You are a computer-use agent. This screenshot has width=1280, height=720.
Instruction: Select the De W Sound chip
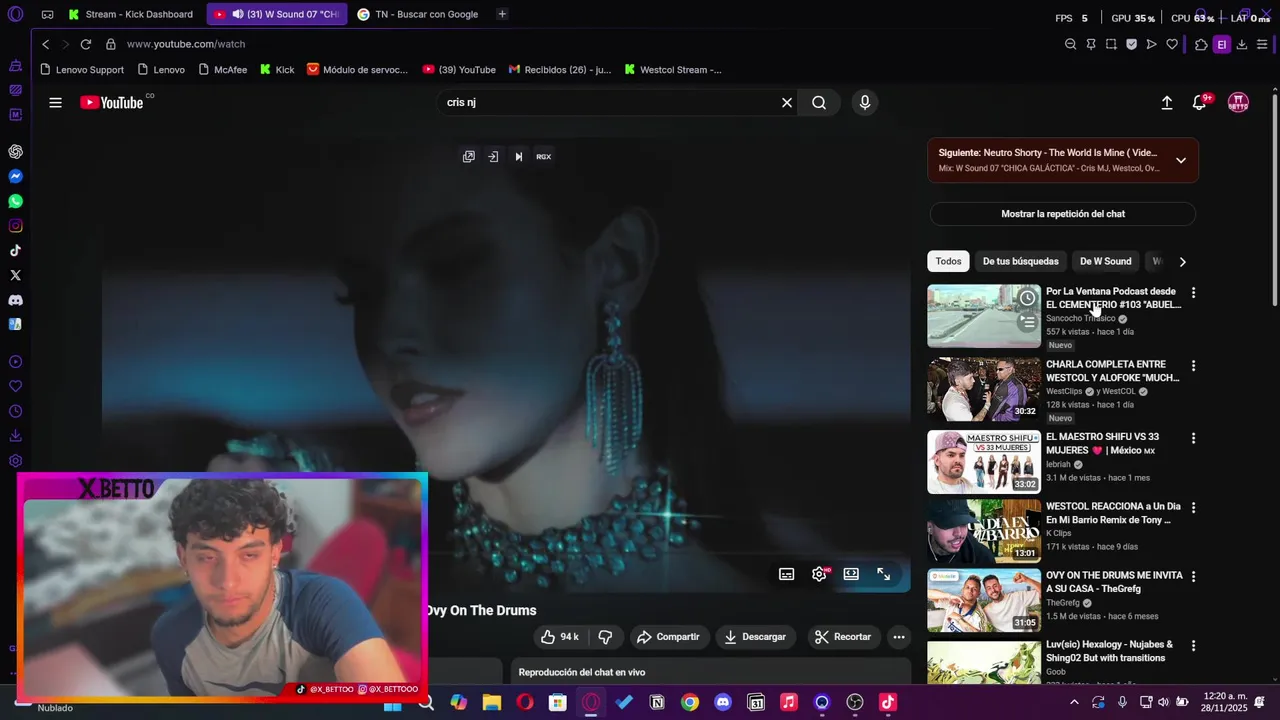point(1105,262)
